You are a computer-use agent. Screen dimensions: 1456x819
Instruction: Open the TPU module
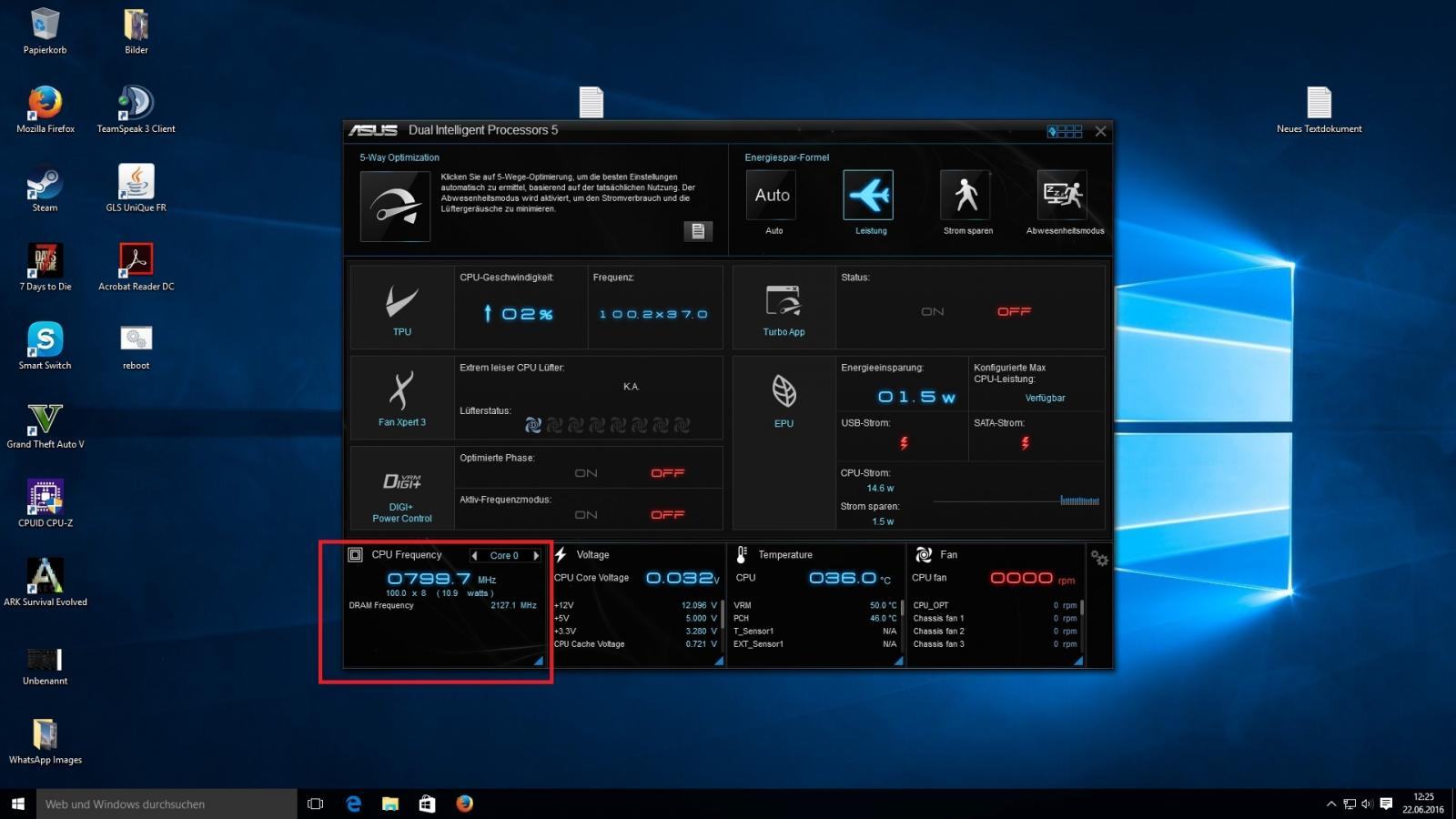point(401,308)
